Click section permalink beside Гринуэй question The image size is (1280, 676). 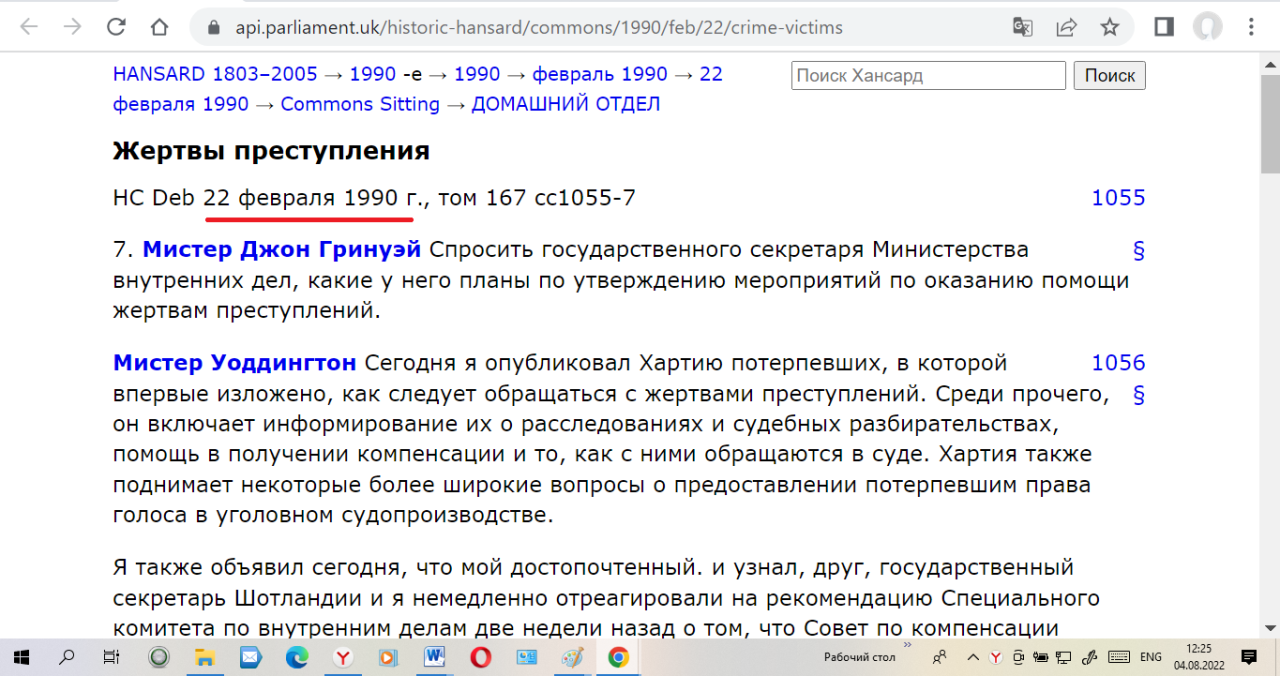(1138, 250)
